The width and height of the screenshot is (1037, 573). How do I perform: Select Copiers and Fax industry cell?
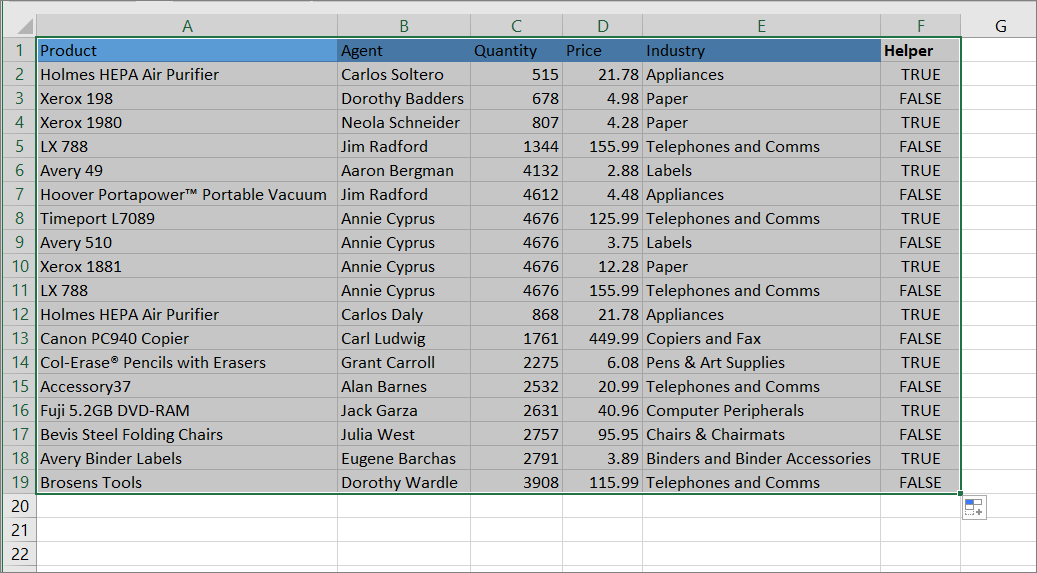761,338
